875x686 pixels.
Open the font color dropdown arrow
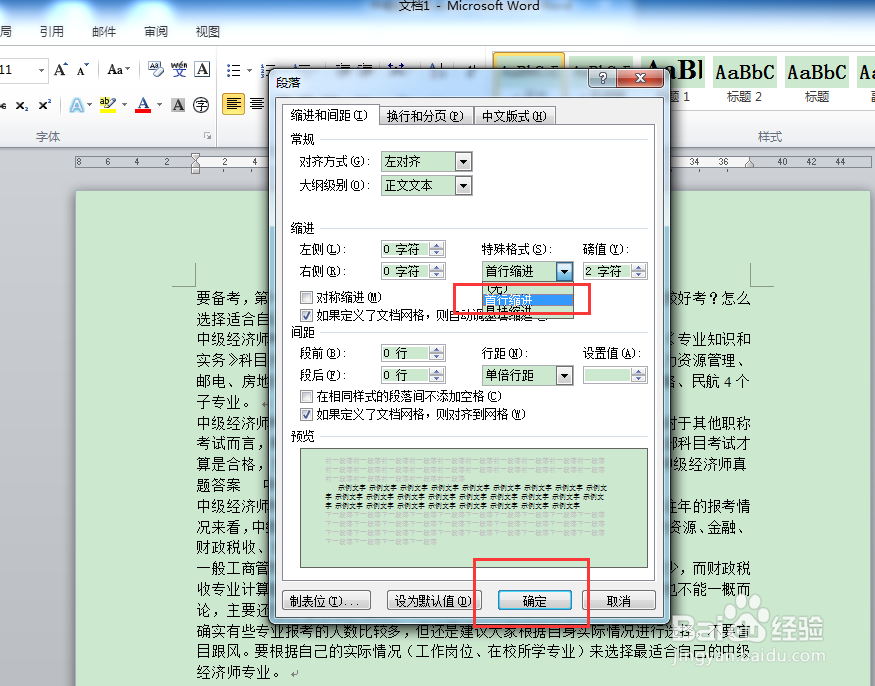click(x=159, y=105)
